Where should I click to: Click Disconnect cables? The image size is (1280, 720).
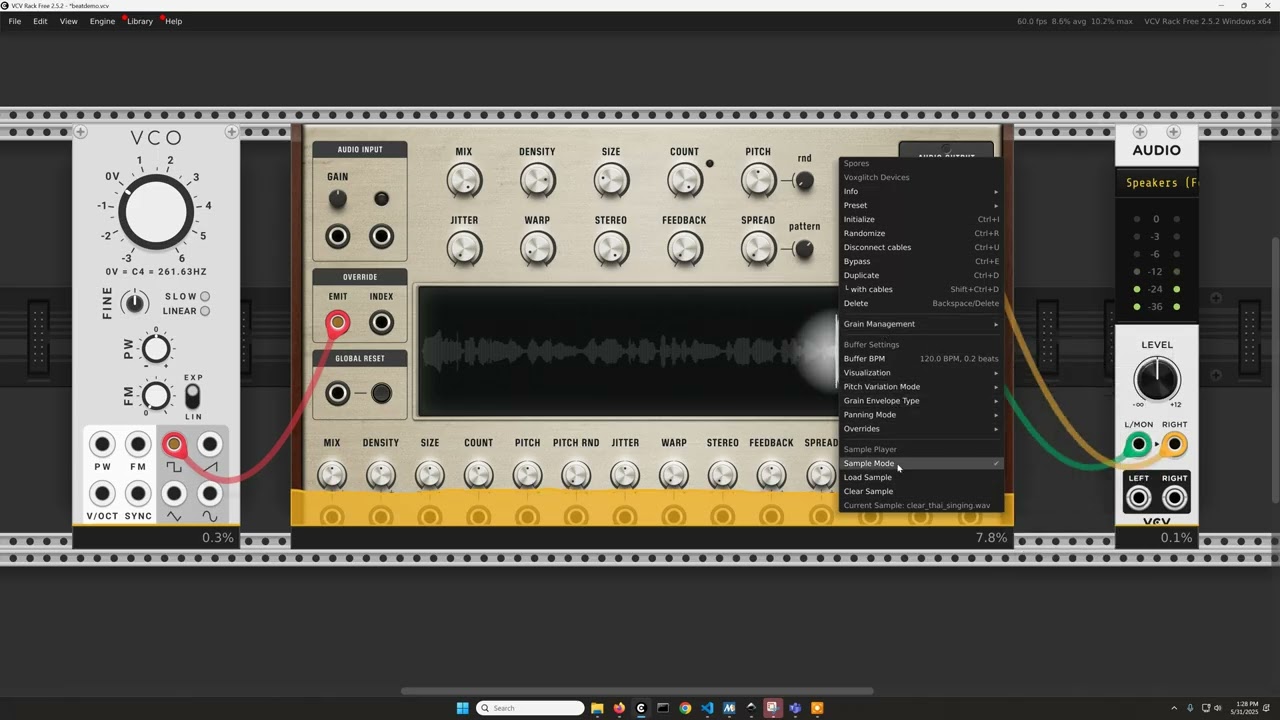[x=920, y=247]
